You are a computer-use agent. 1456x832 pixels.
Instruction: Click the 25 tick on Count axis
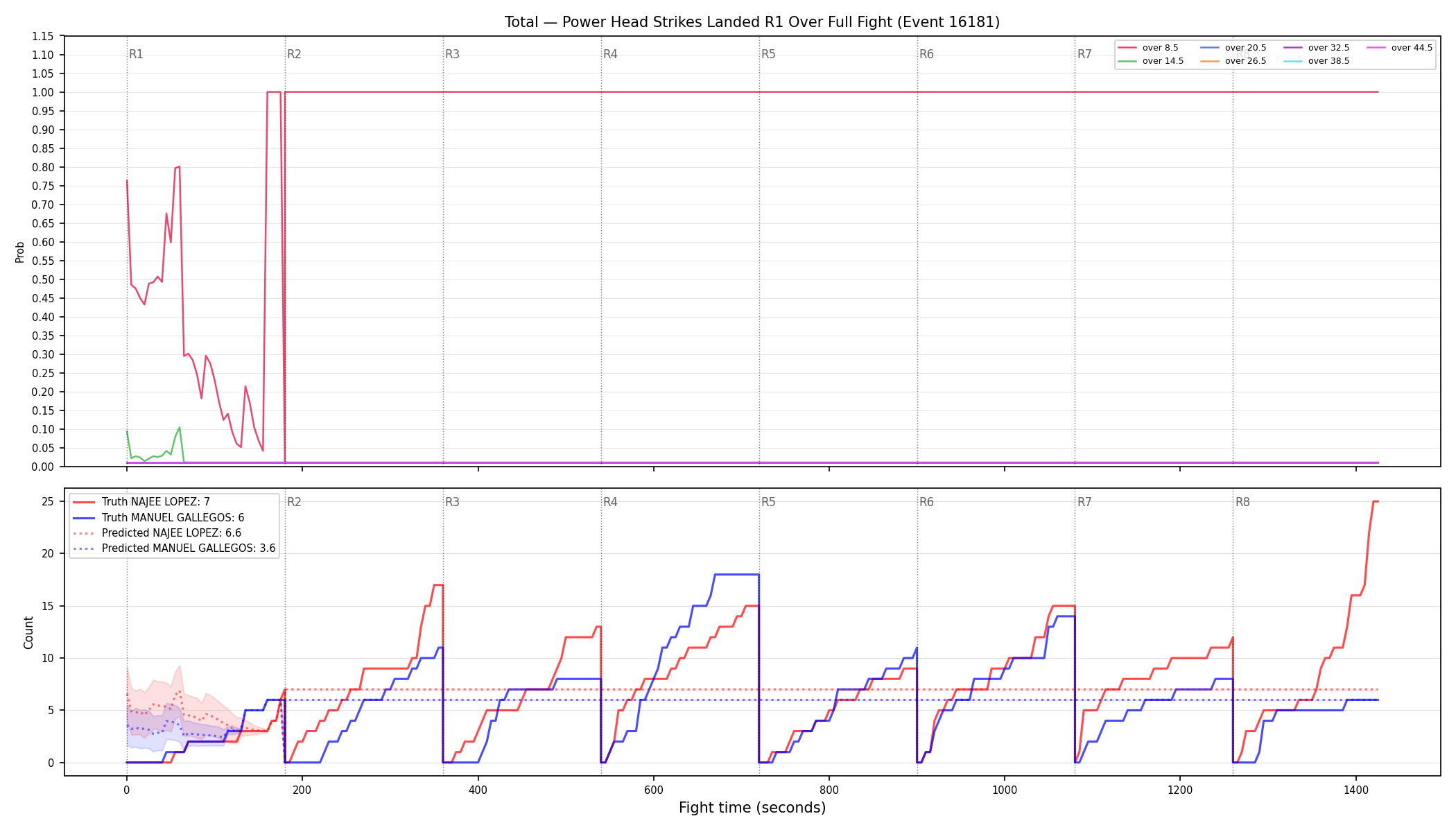(x=48, y=502)
